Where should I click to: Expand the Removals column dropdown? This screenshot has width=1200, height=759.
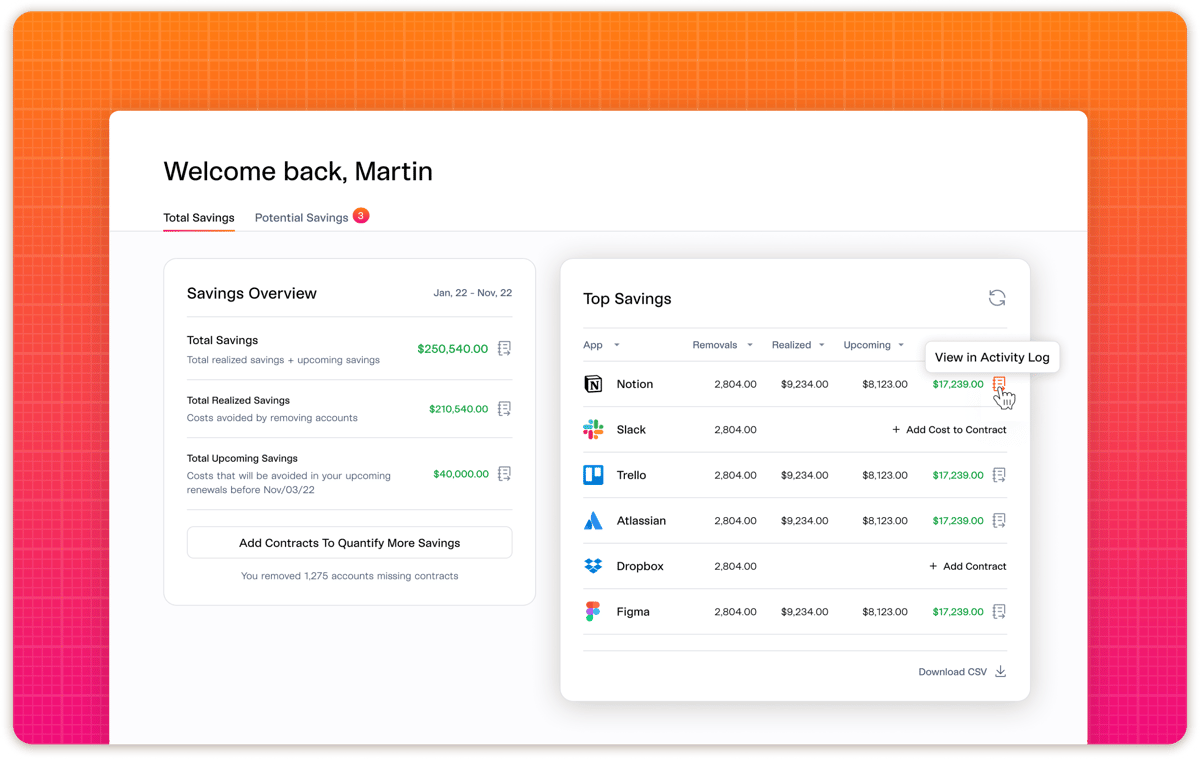[x=722, y=344]
